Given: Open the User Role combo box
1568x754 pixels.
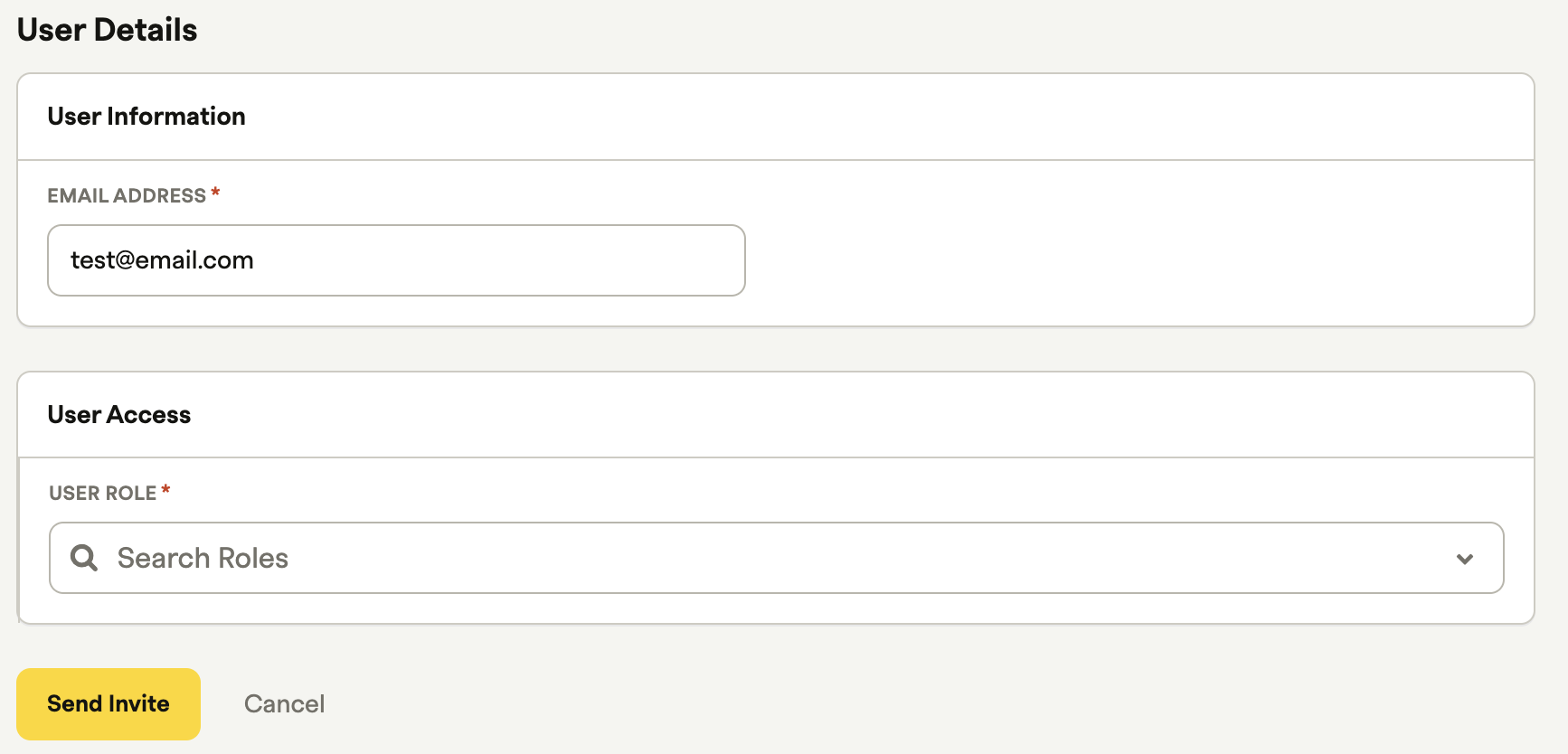Looking at the screenshot, I should tap(776, 558).
